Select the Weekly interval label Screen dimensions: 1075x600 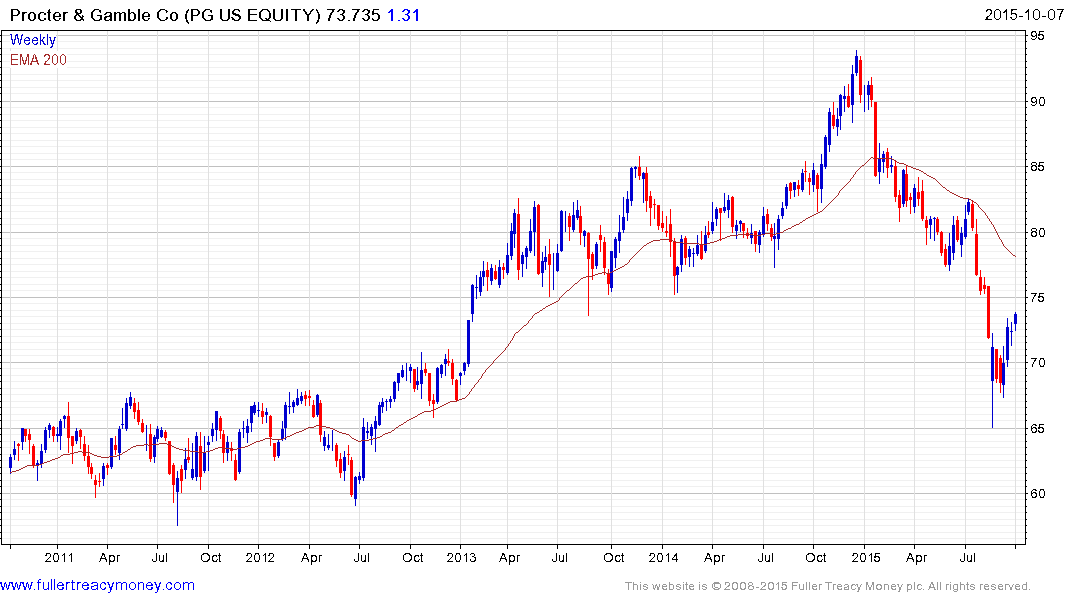33,41
